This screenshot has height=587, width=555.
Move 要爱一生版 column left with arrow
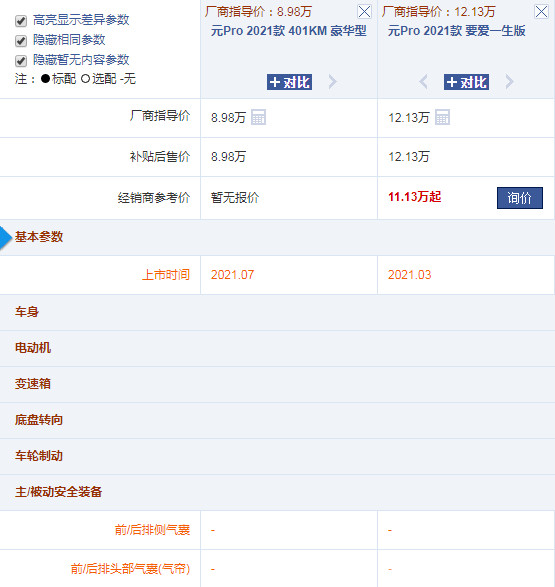[423, 82]
